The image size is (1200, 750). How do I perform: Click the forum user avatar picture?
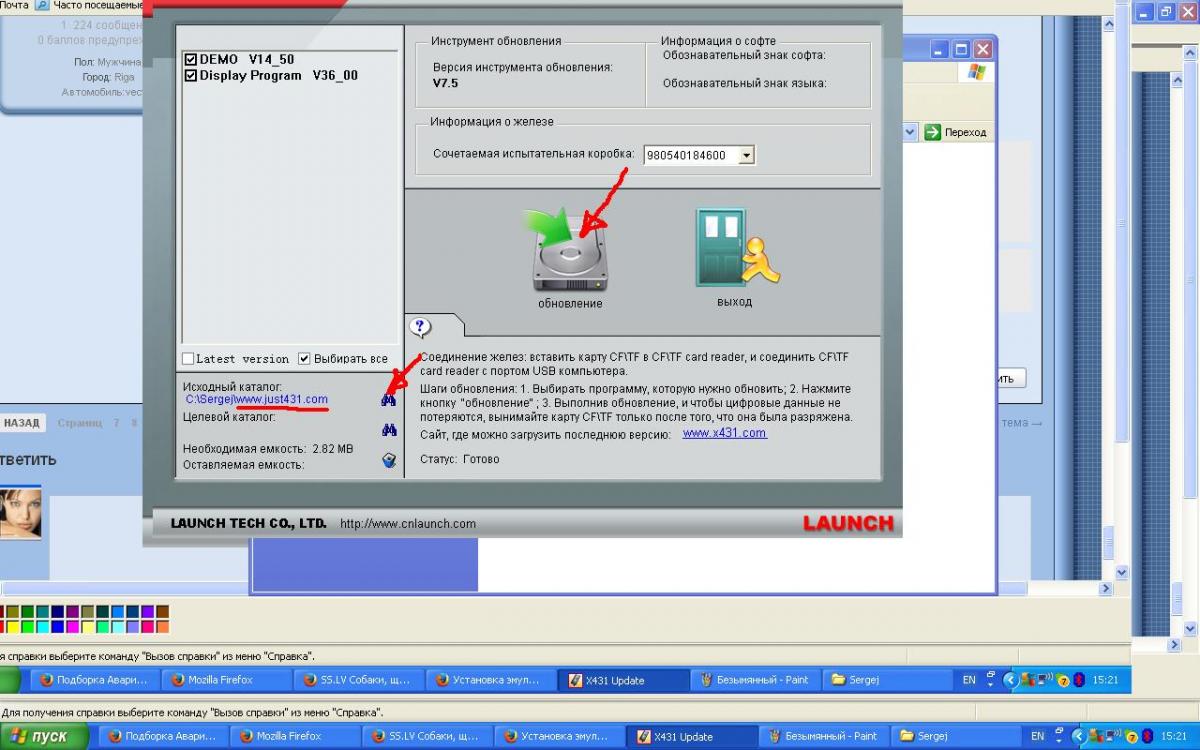coord(20,514)
